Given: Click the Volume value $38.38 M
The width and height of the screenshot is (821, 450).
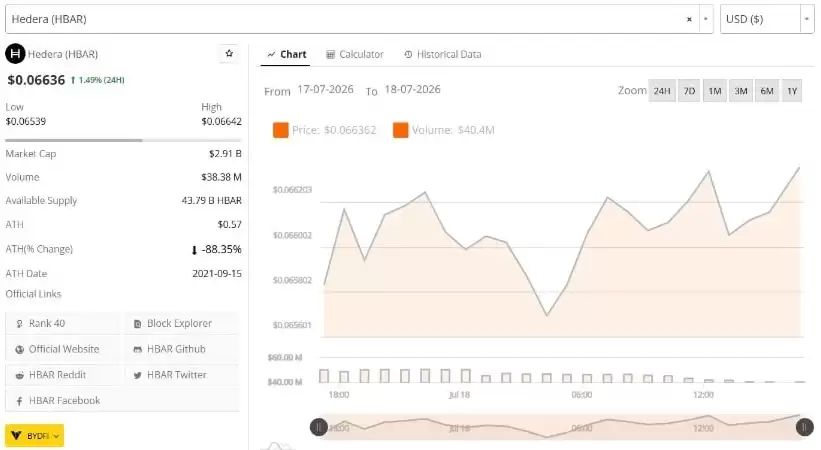Looking at the screenshot, I should [x=221, y=178].
